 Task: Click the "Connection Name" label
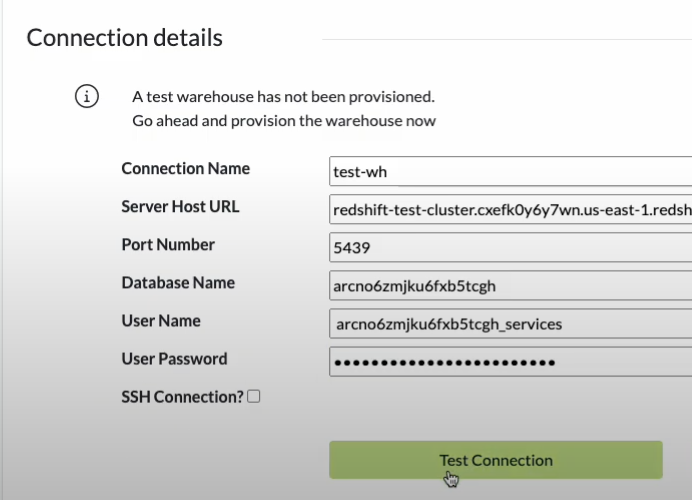pyautogui.click(x=185, y=168)
